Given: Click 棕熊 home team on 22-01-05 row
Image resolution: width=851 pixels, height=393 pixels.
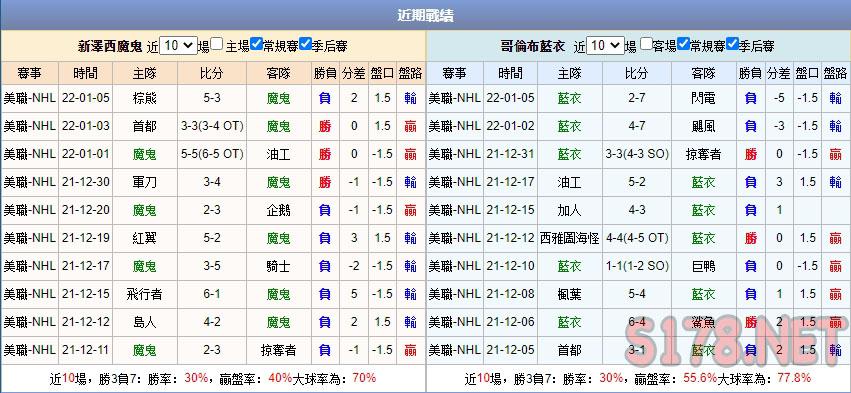Looking at the screenshot, I should pyautogui.click(x=145, y=98).
